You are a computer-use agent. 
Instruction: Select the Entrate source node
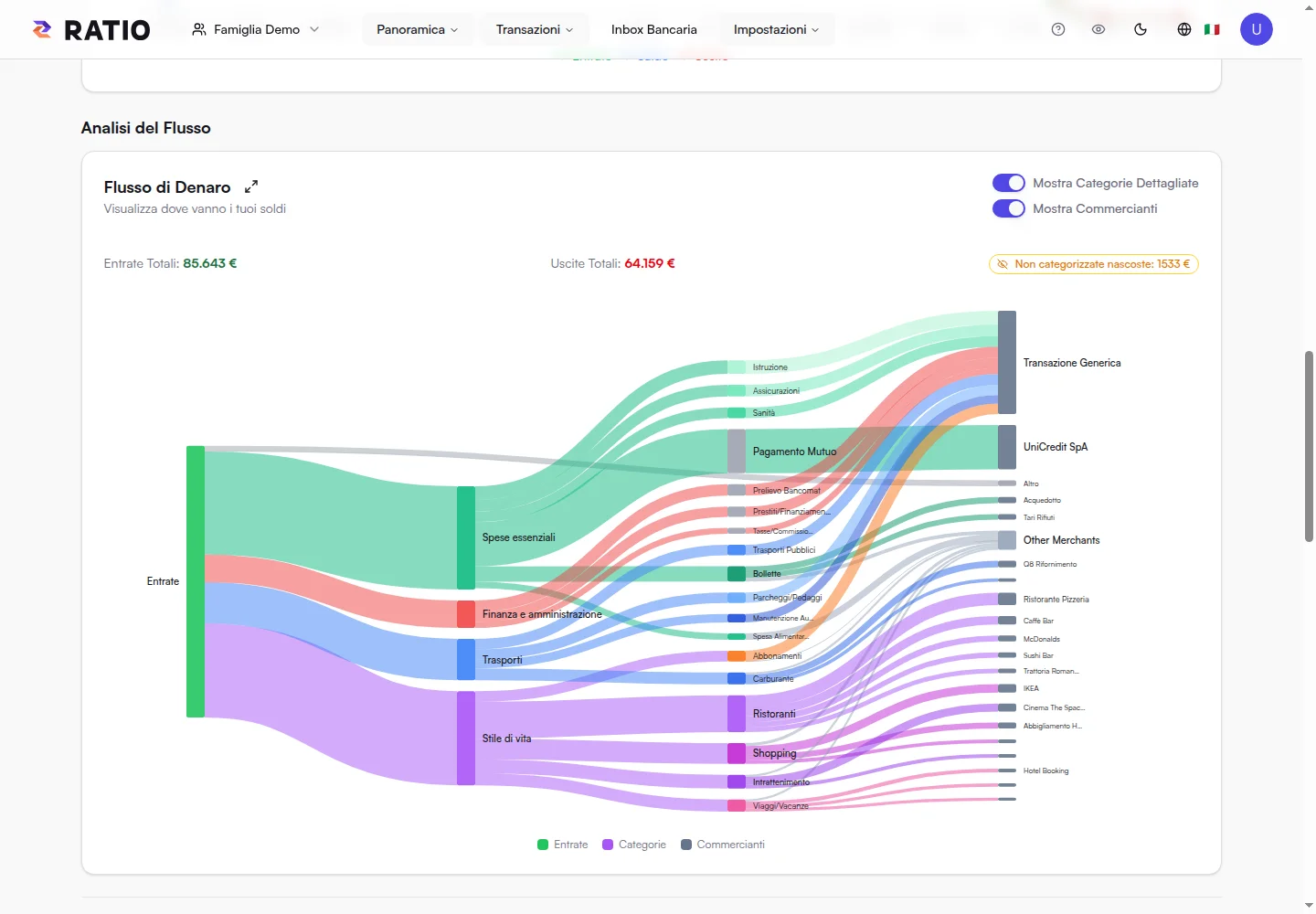click(x=196, y=581)
